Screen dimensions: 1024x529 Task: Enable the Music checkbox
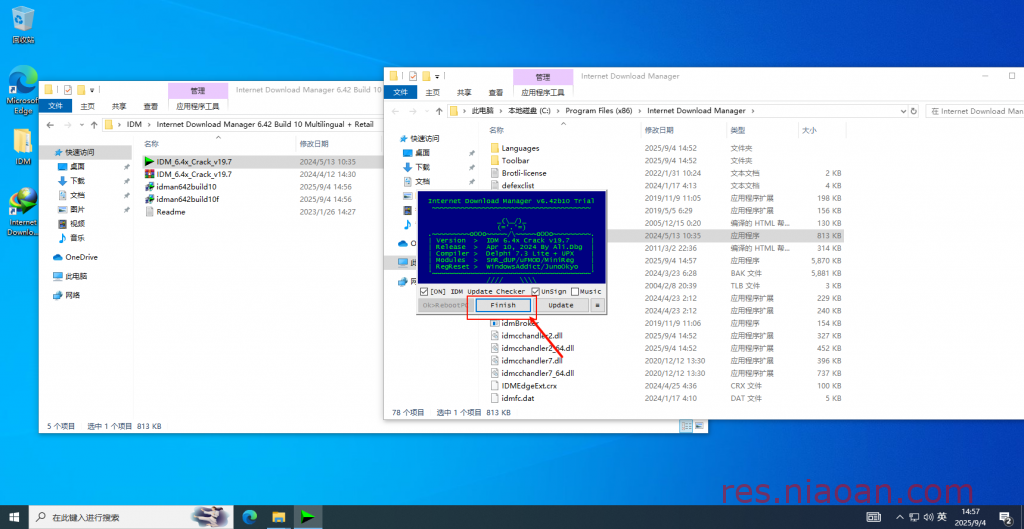point(575,291)
